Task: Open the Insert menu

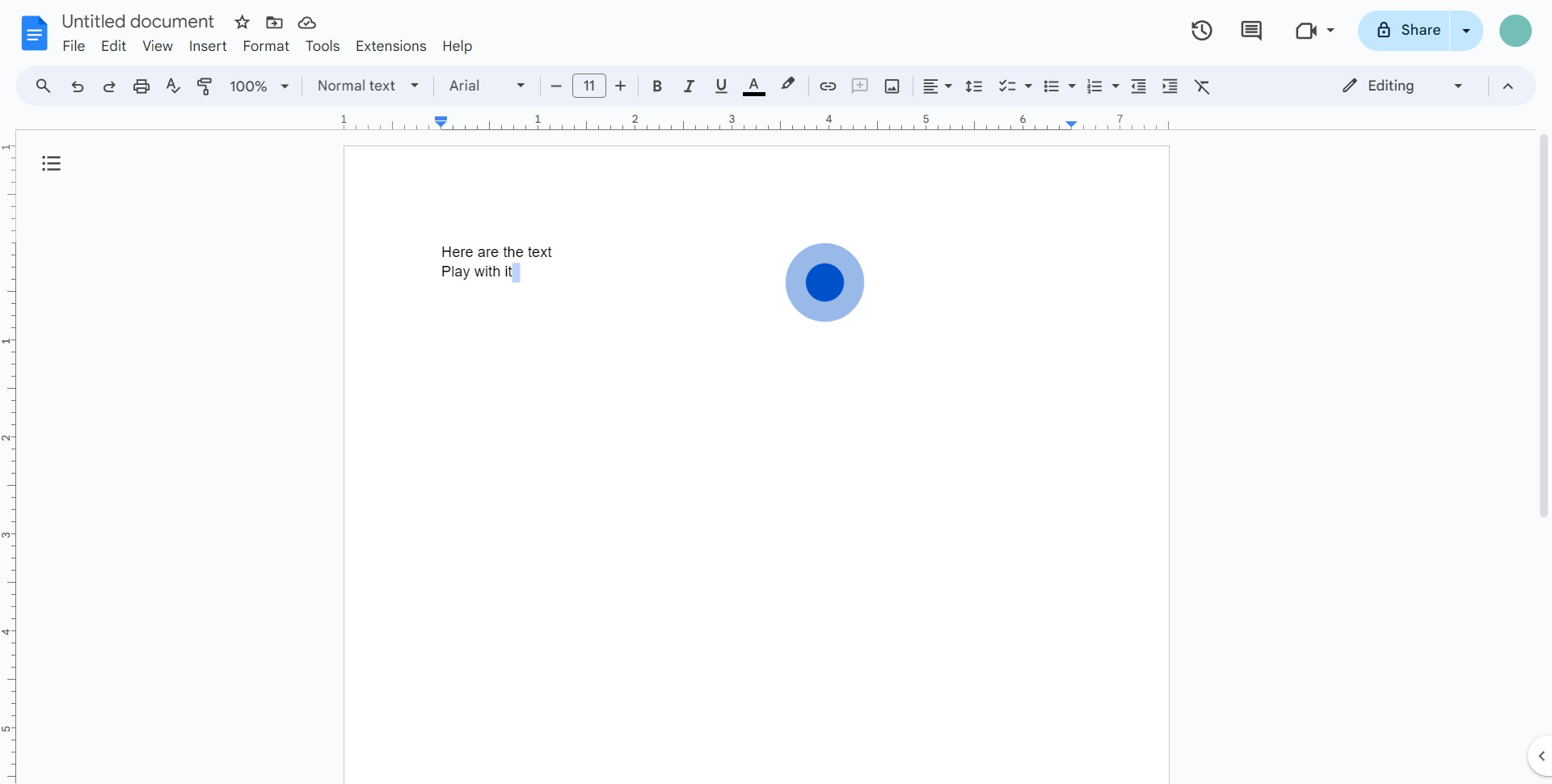Action: [208, 46]
